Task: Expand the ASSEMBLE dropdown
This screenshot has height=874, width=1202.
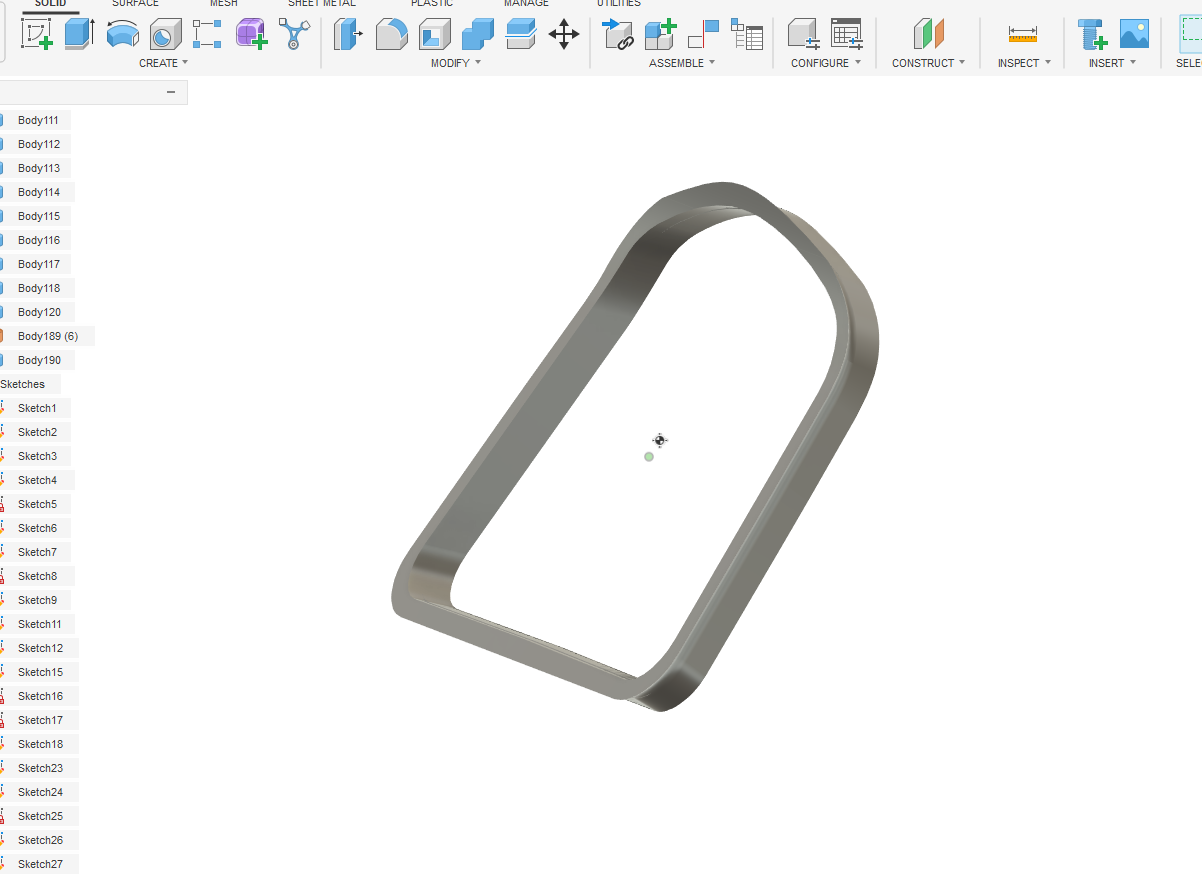Action: pos(682,63)
